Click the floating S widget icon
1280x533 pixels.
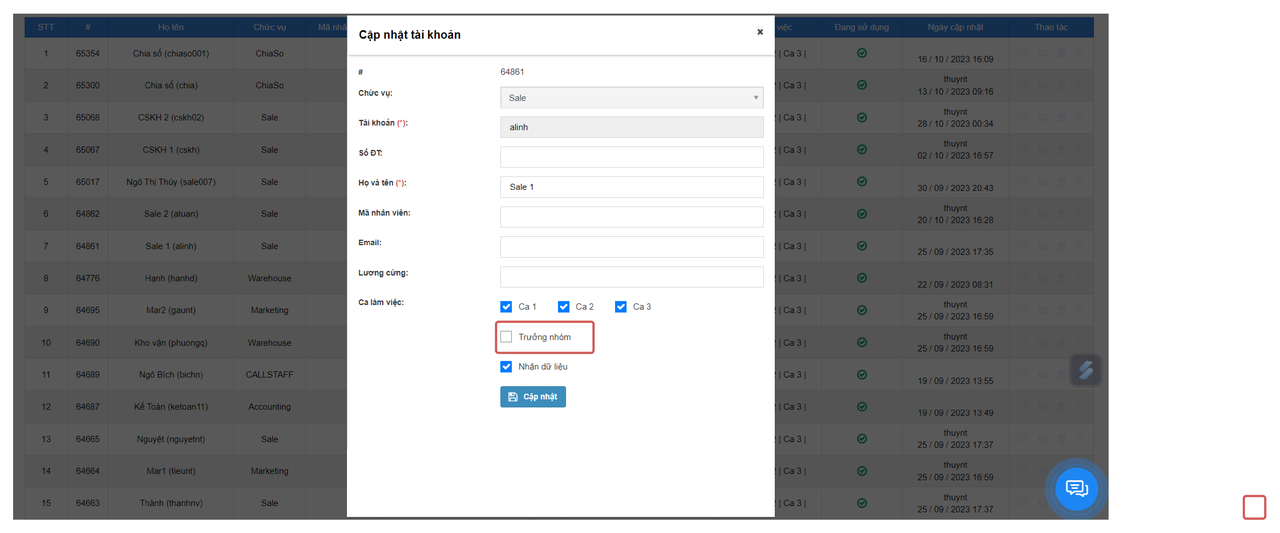1085,370
